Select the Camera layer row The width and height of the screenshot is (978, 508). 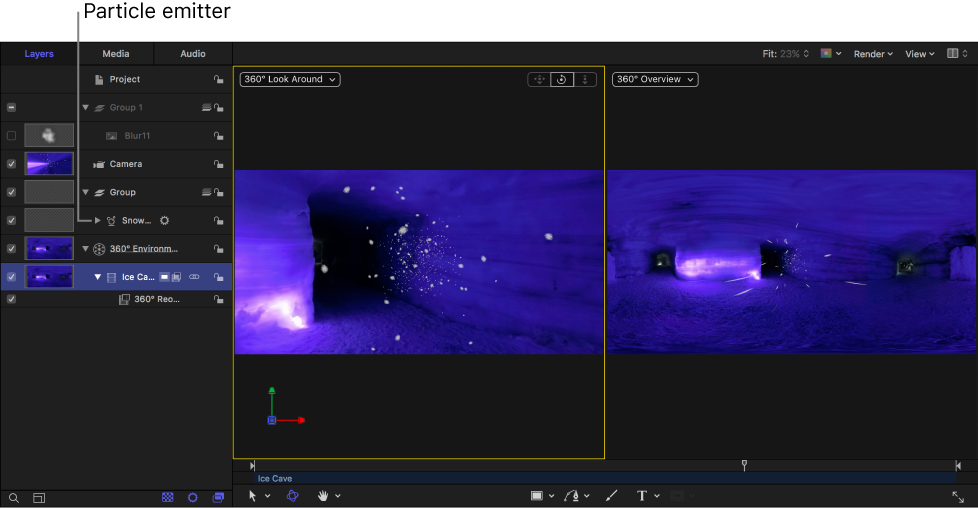[116, 164]
